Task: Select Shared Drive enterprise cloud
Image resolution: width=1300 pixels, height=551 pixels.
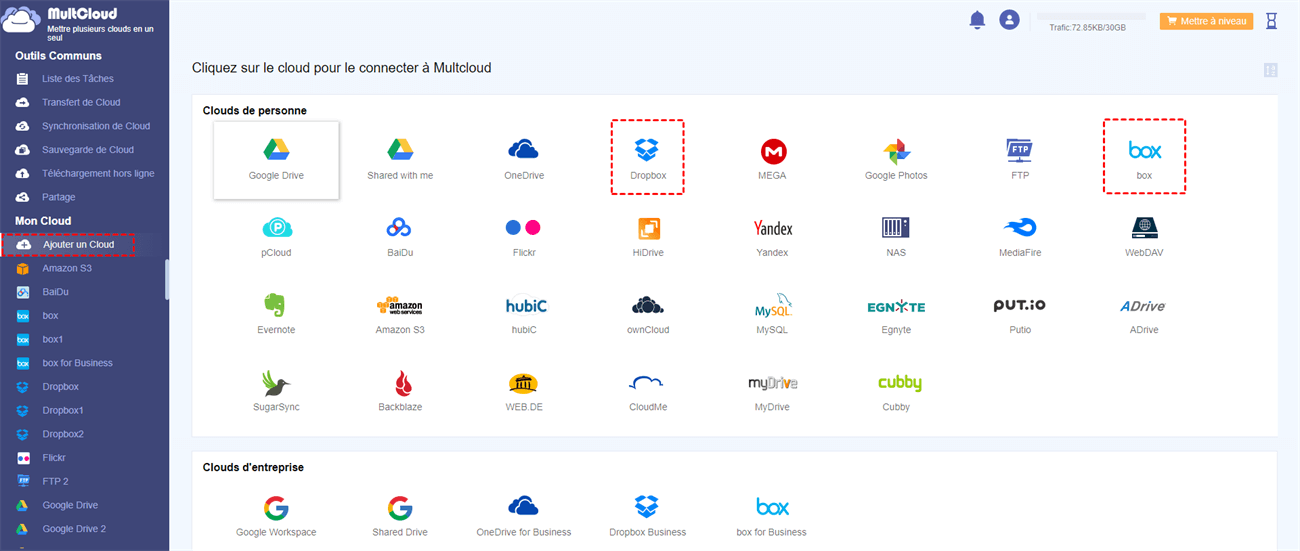Action: pos(400,516)
